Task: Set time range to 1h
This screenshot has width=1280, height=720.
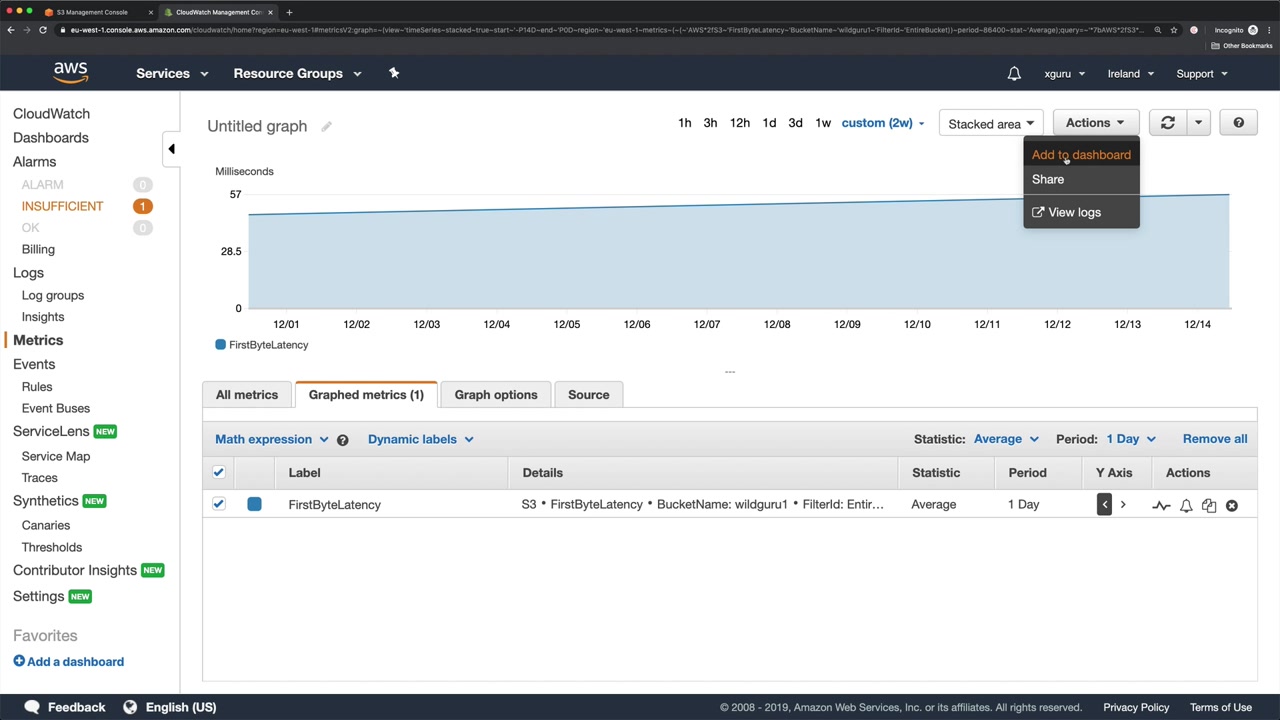Action: pos(685,123)
